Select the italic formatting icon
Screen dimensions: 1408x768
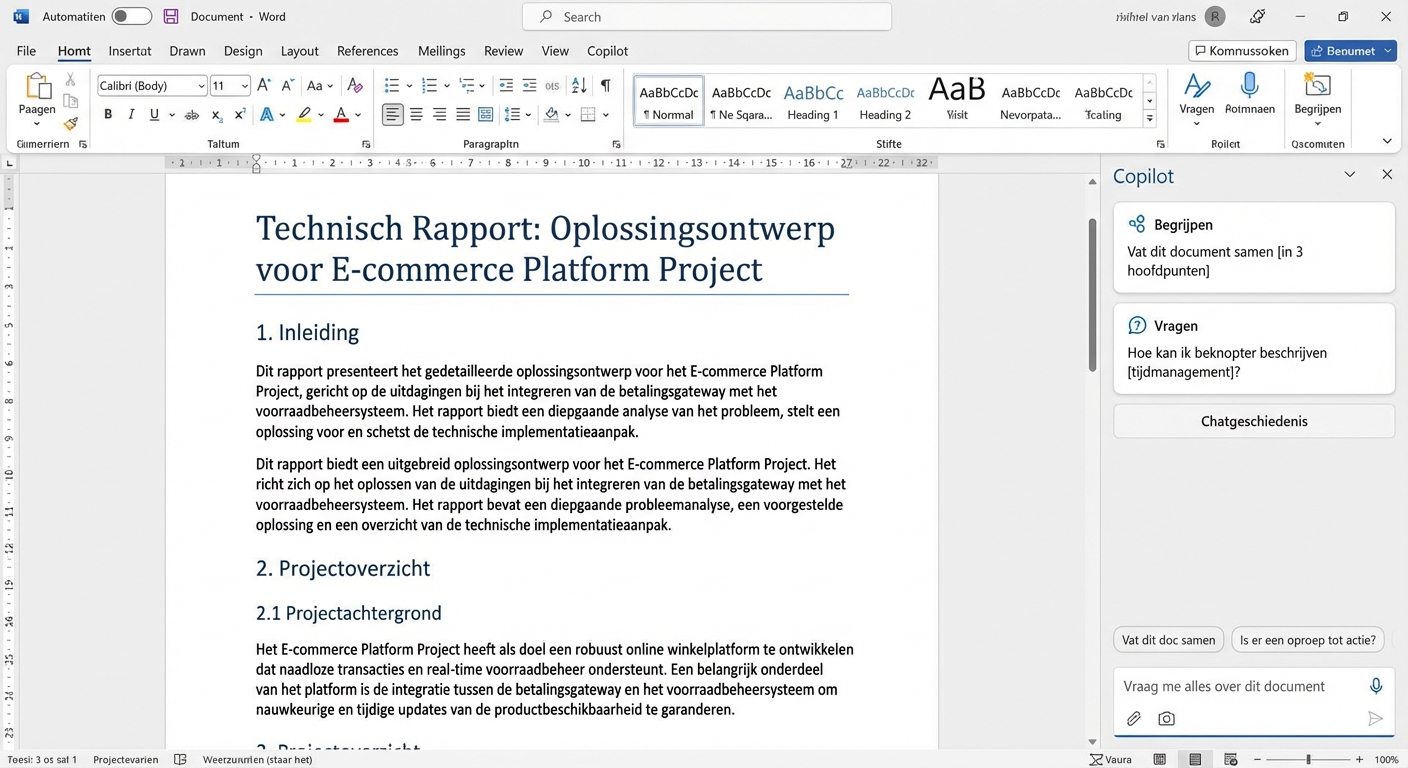coord(131,114)
